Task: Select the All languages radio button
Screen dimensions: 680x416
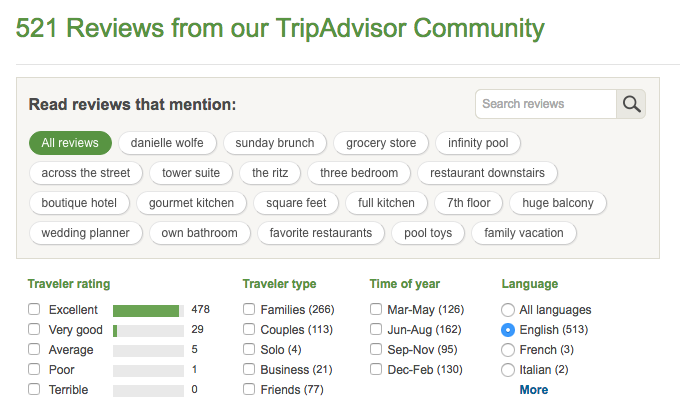Action: tap(508, 310)
